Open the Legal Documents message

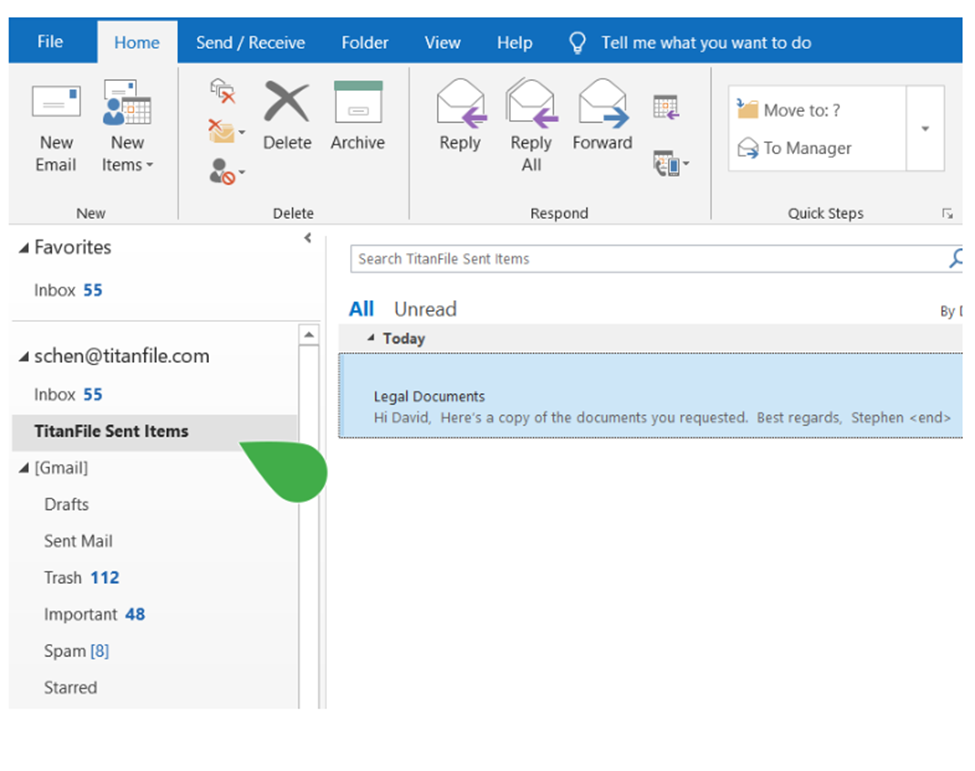[x=650, y=396]
